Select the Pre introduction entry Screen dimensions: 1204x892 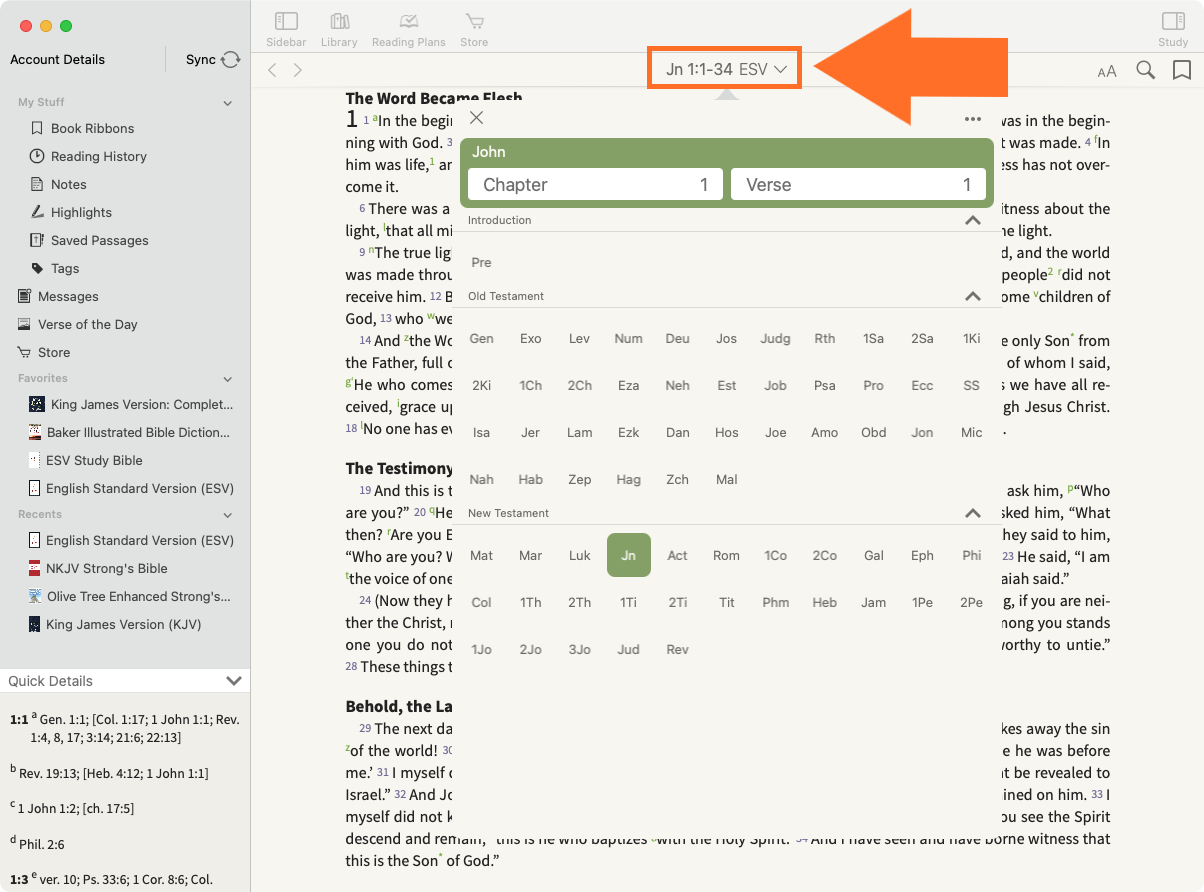[x=481, y=263]
